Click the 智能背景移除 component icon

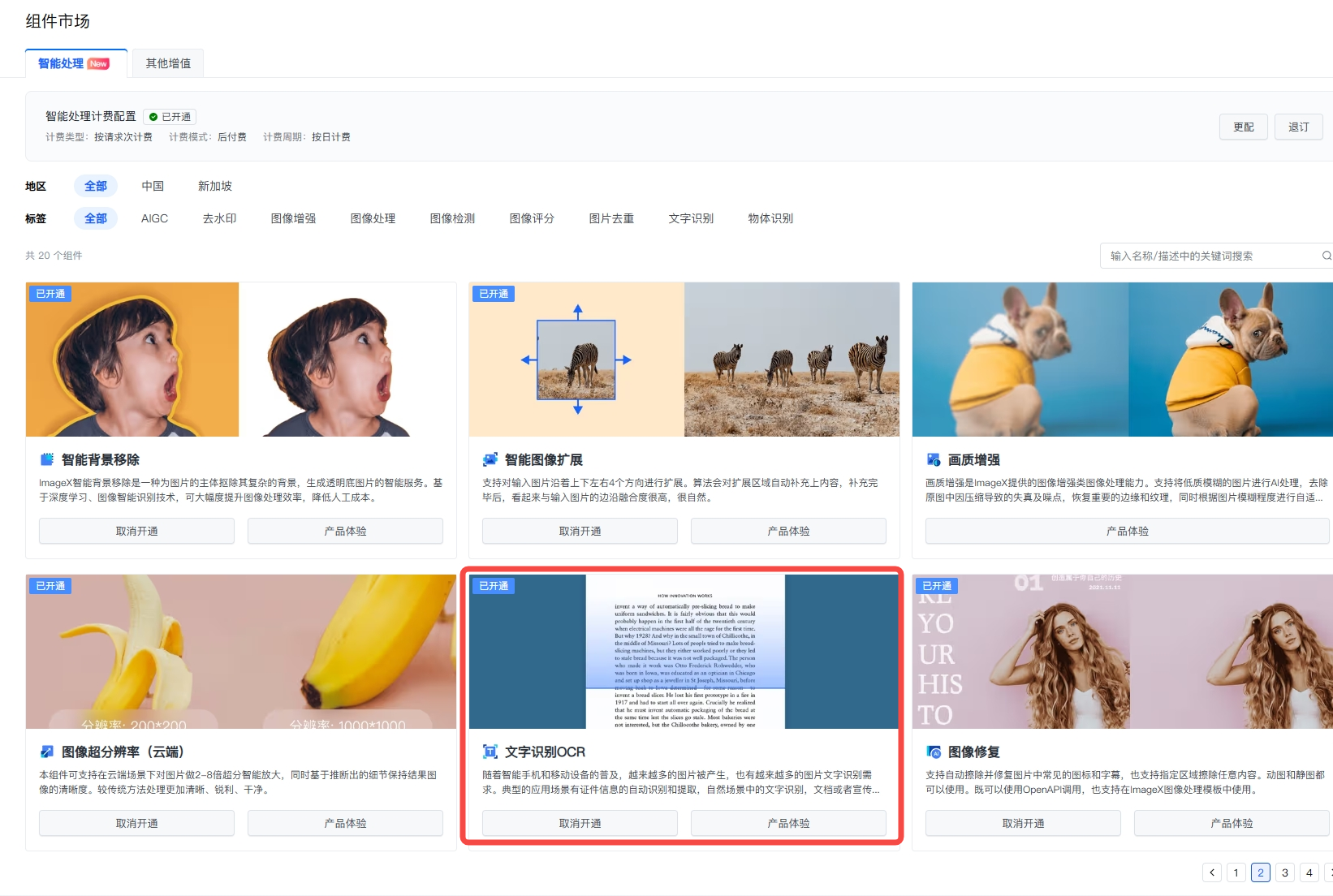[x=47, y=459]
